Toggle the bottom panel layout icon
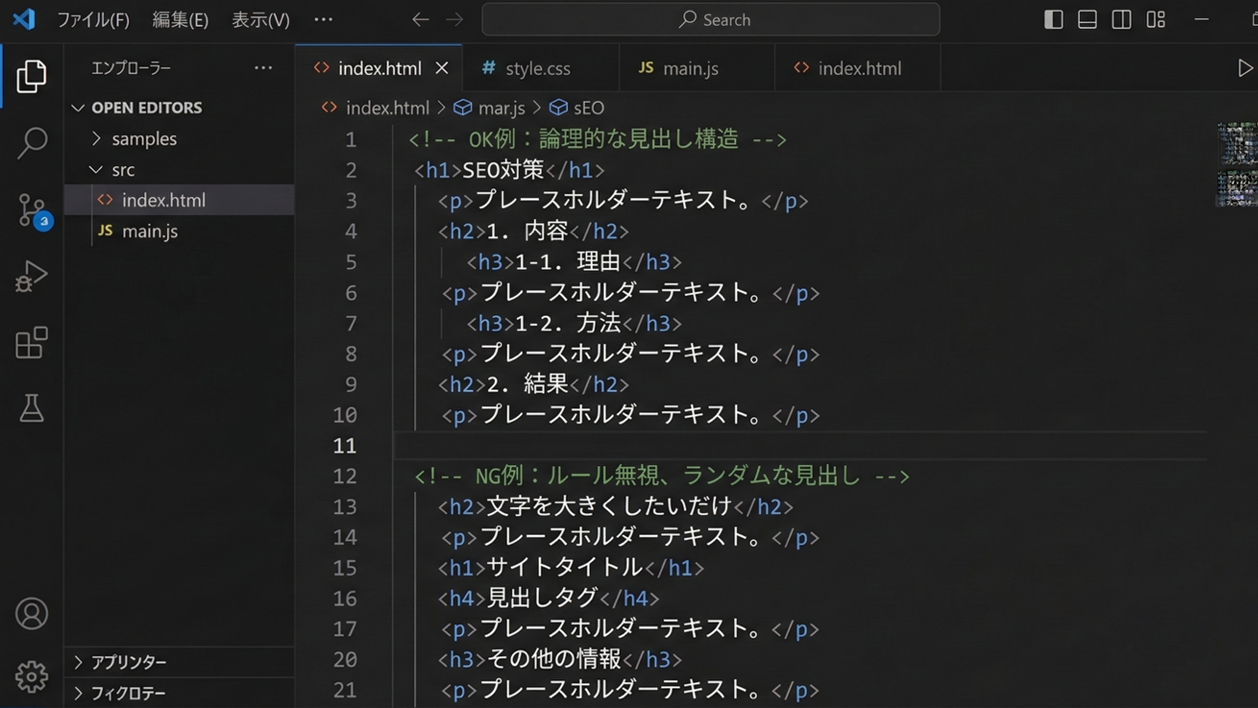The height and width of the screenshot is (708, 1258). (x=1087, y=20)
